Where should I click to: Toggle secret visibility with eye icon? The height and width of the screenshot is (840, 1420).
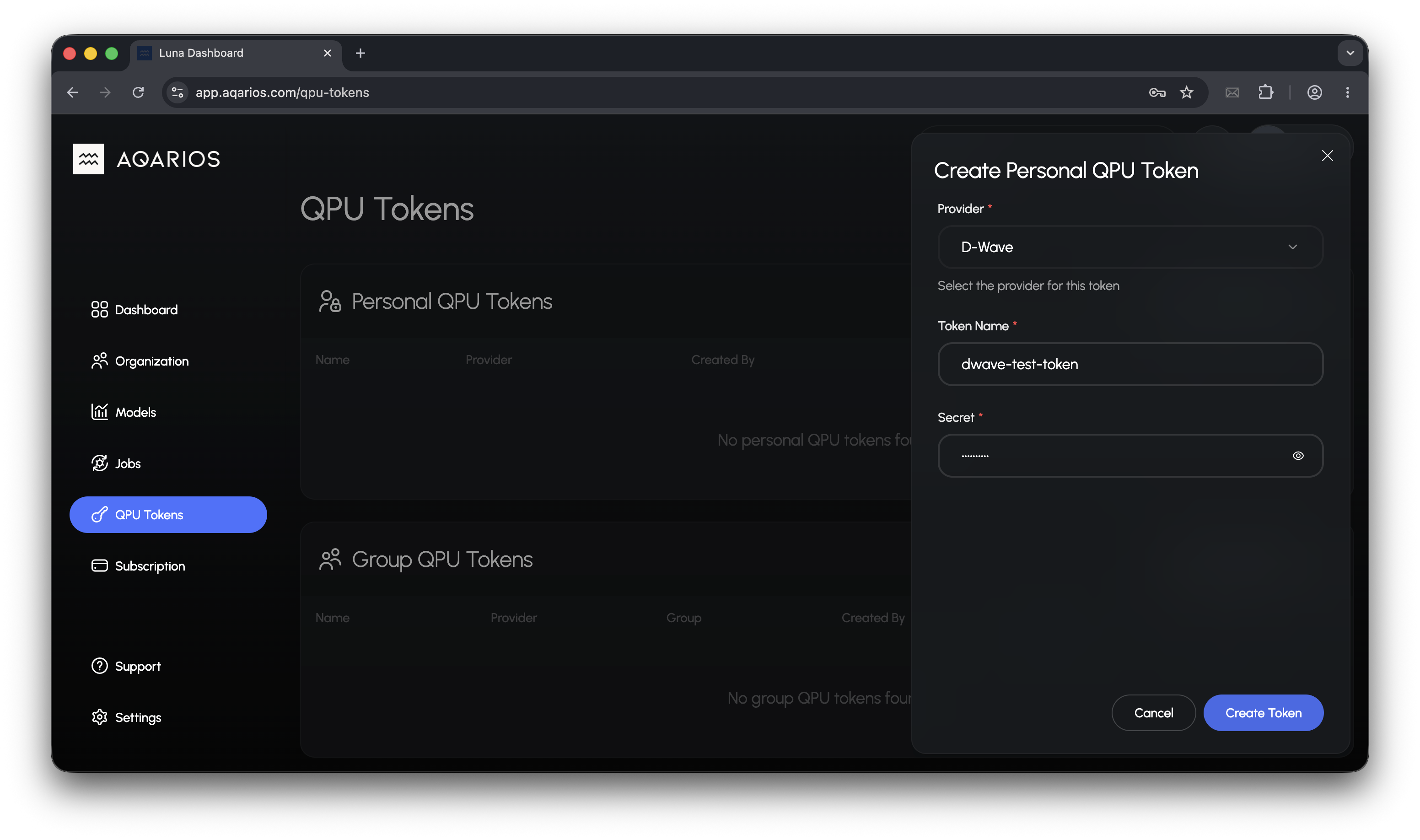pyautogui.click(x=1298, y=456)
